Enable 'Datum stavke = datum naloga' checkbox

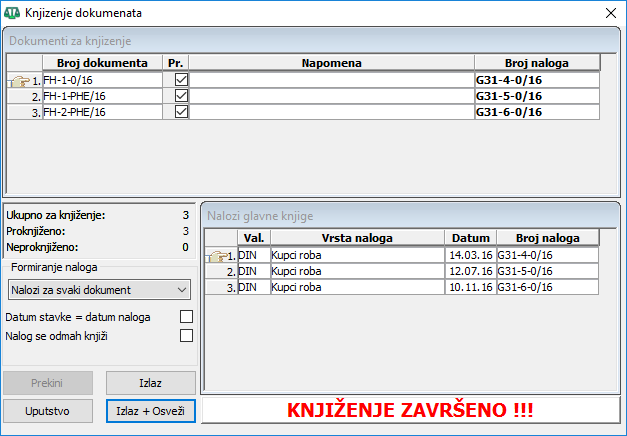tap(185, 317)
